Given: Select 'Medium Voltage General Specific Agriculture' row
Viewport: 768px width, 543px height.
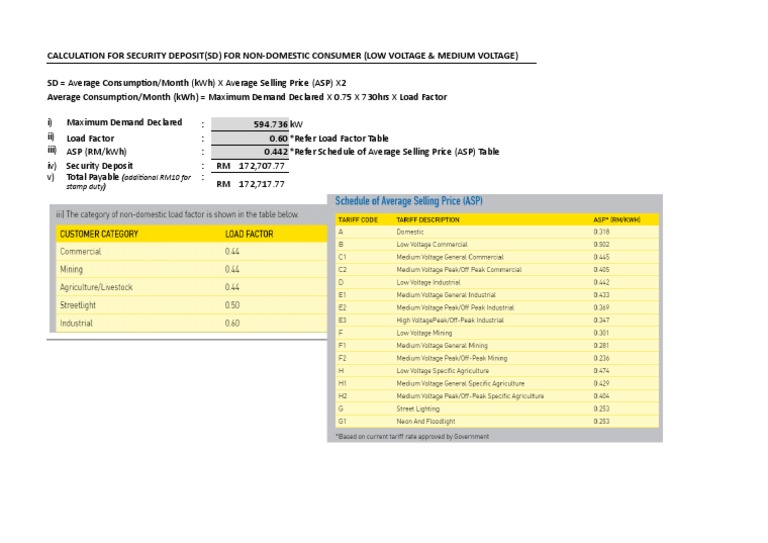Looking at the screenshot, I should 497,383.
